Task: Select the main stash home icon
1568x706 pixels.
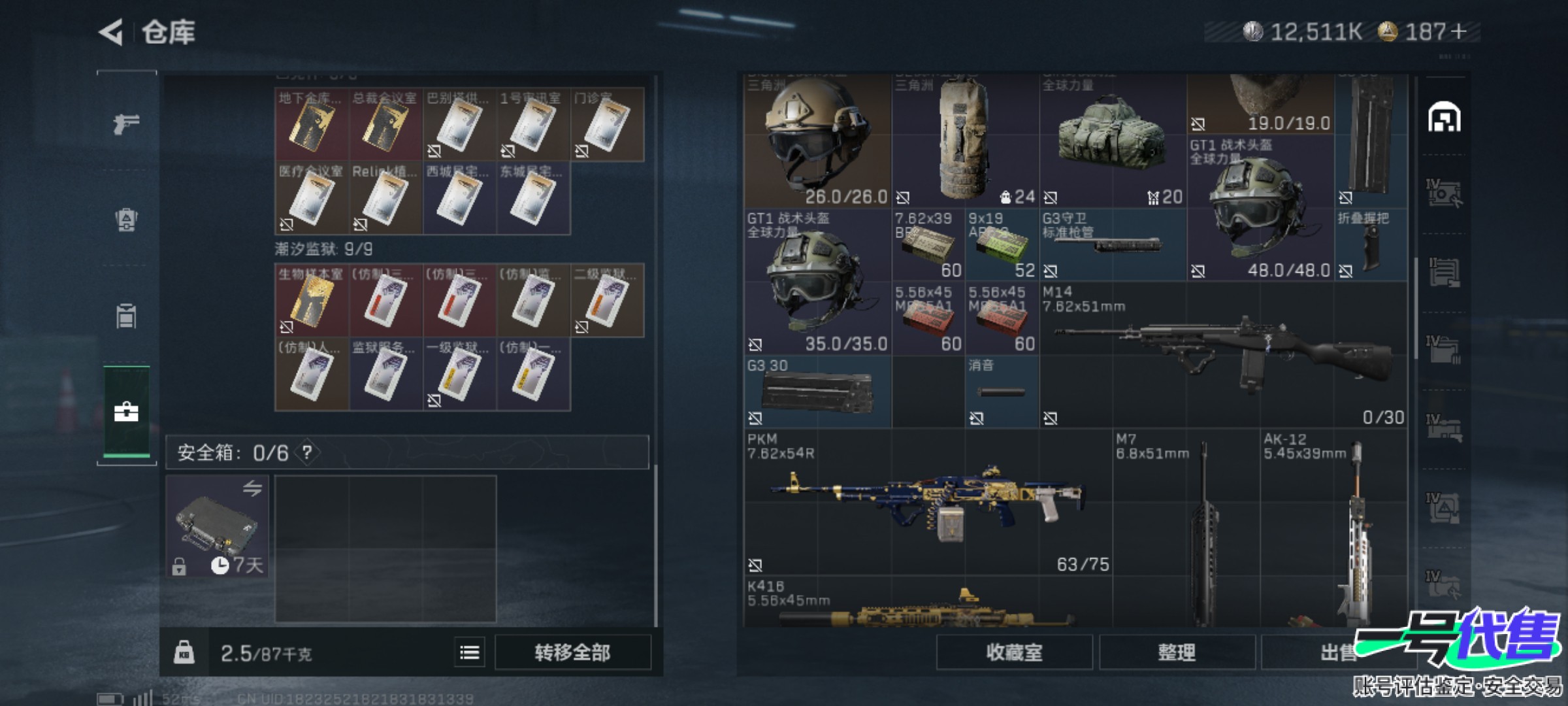Action: click(x=1445, y=118)
